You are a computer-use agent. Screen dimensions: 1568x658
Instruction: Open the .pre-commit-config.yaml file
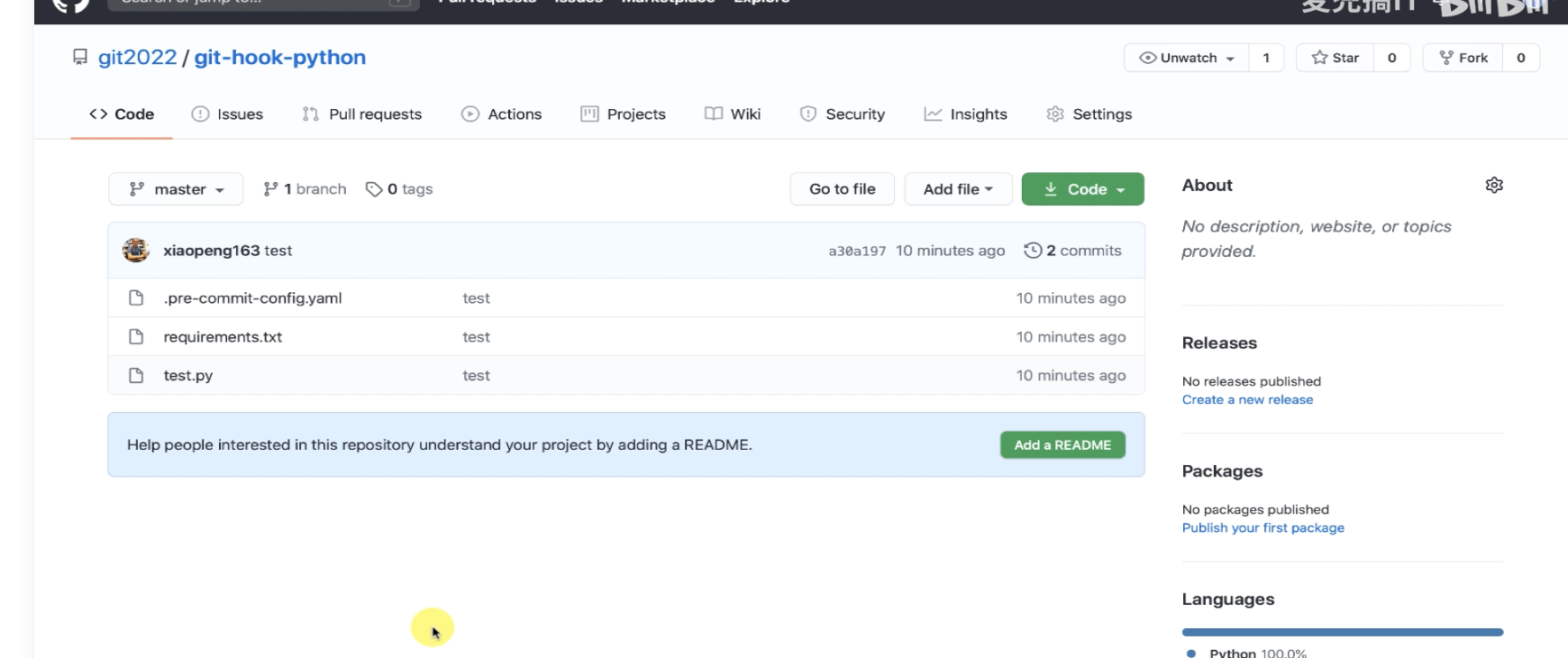click(x=252, y=298)
